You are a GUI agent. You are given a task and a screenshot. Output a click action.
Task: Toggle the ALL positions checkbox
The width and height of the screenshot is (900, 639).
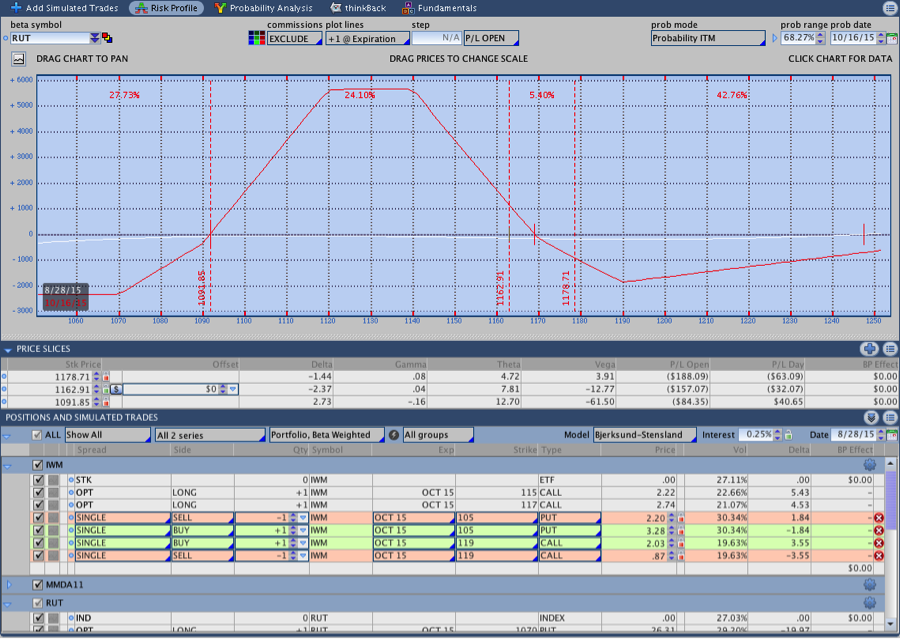37,435
